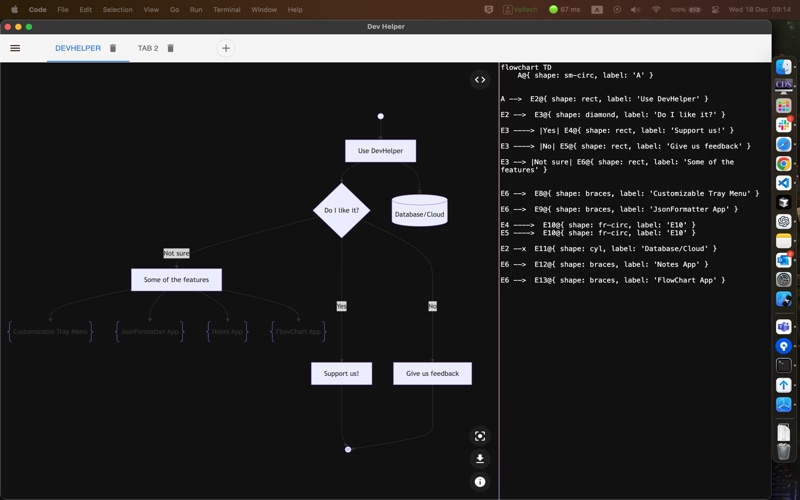This screenshot has height=500, width=800.
Task: Select the 'Use DevHelper' flowchart node
Action: (380, 151)
